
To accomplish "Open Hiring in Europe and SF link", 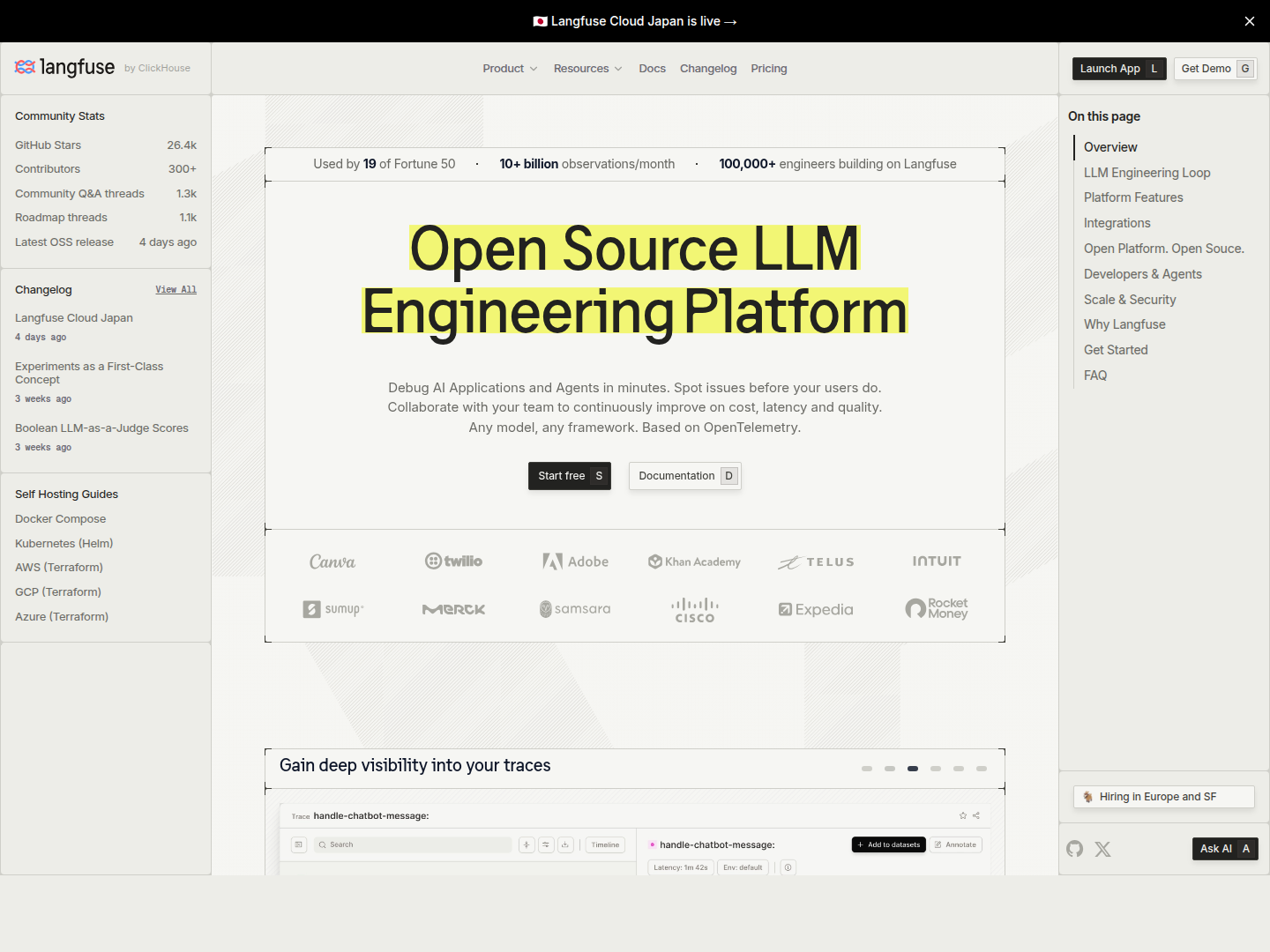I will pos(1164,797).
